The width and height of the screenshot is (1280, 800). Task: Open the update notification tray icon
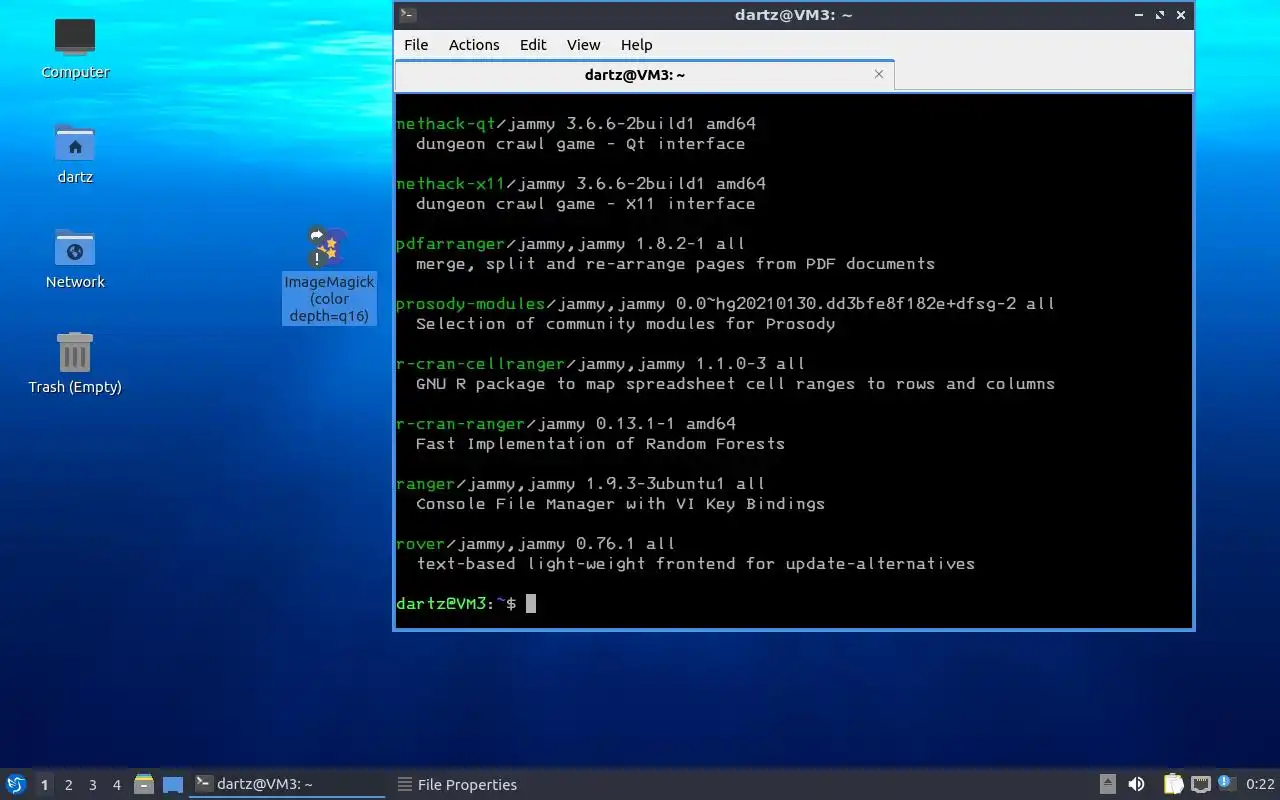click(x=1227, y=784)
